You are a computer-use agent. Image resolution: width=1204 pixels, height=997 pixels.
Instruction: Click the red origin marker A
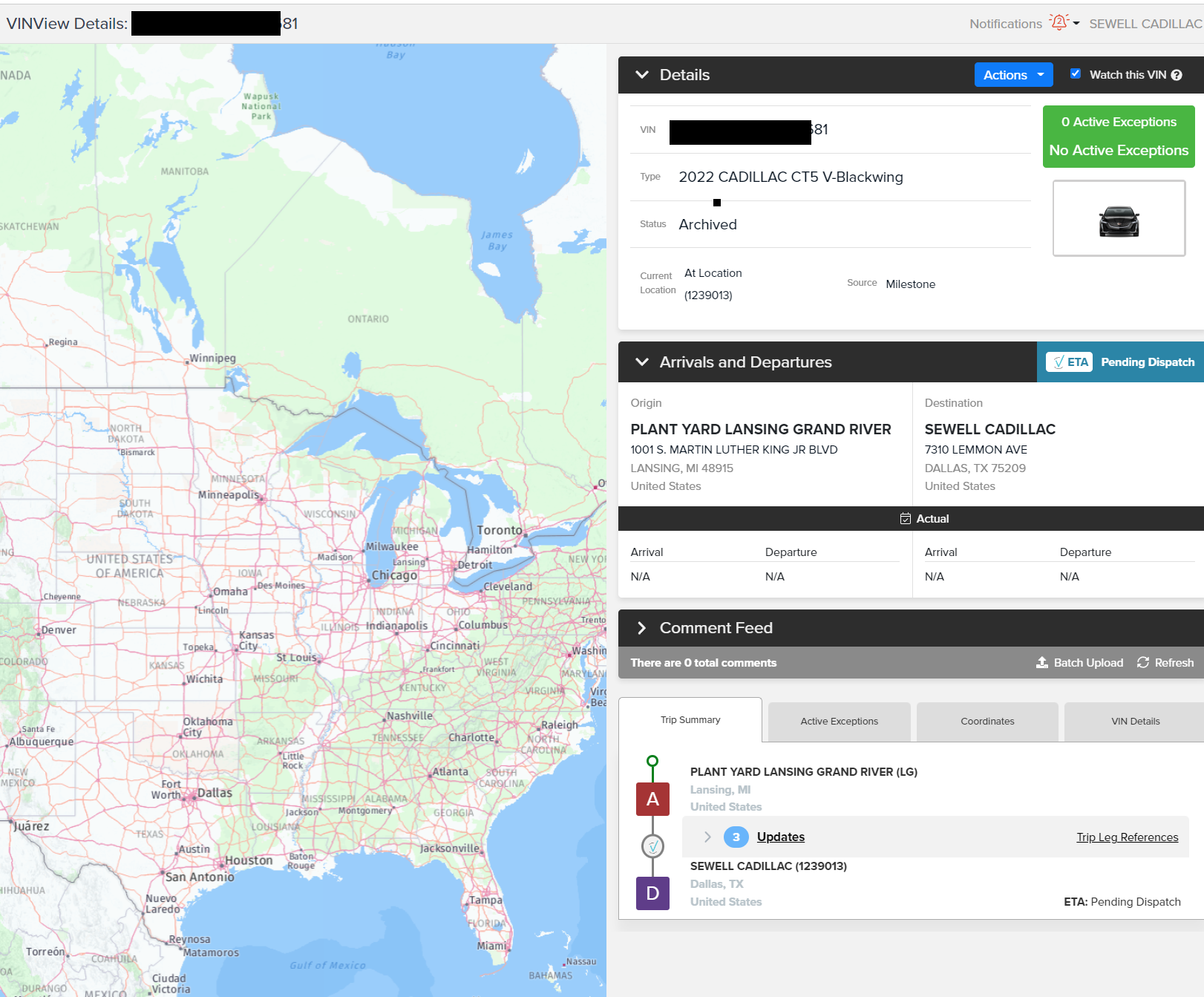click(652, 799)
